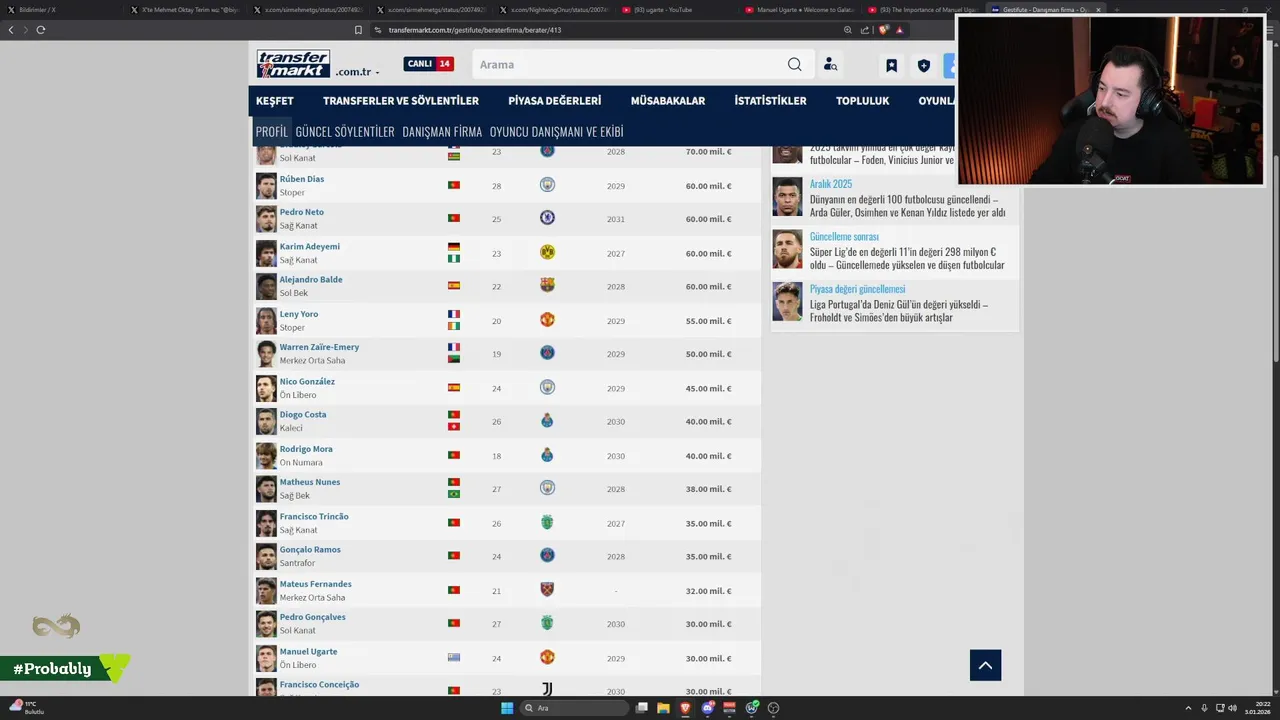Click 55.00 mil. € value for Leny Yoro
This screenshot has width=1280, height=720.
tap(708, 321)
